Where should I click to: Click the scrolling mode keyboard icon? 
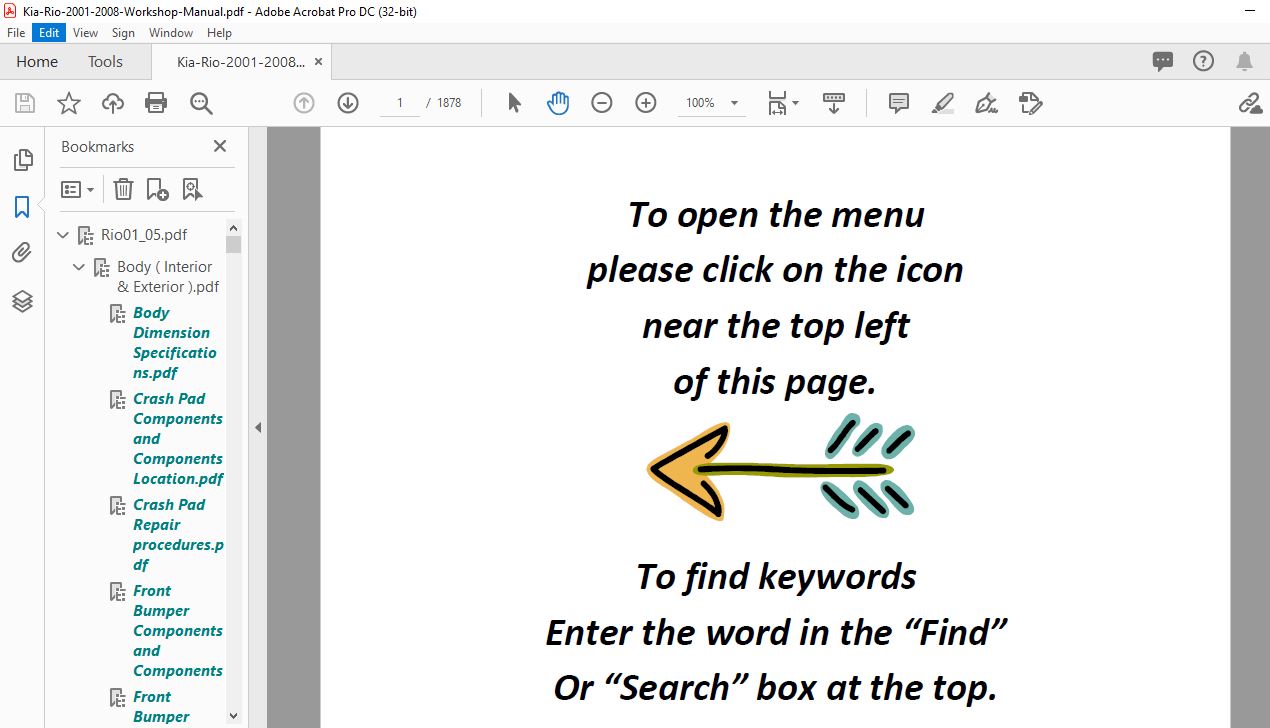(834, 103)
